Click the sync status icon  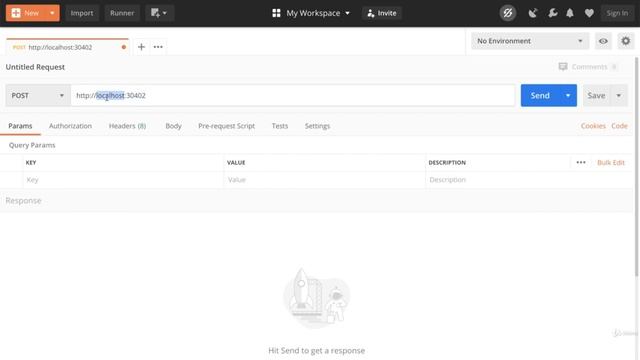pos(508,13)
